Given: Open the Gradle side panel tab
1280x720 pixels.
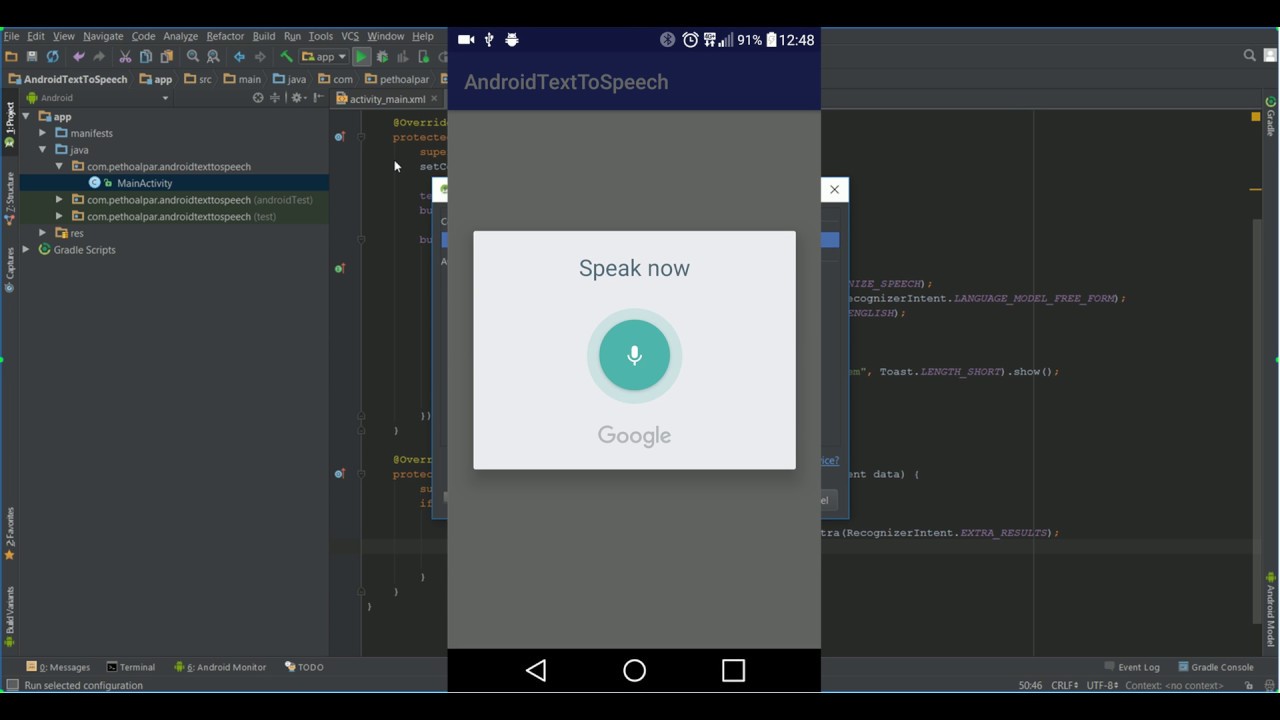Looking at the screenshot, I should tap(1271, 116).
